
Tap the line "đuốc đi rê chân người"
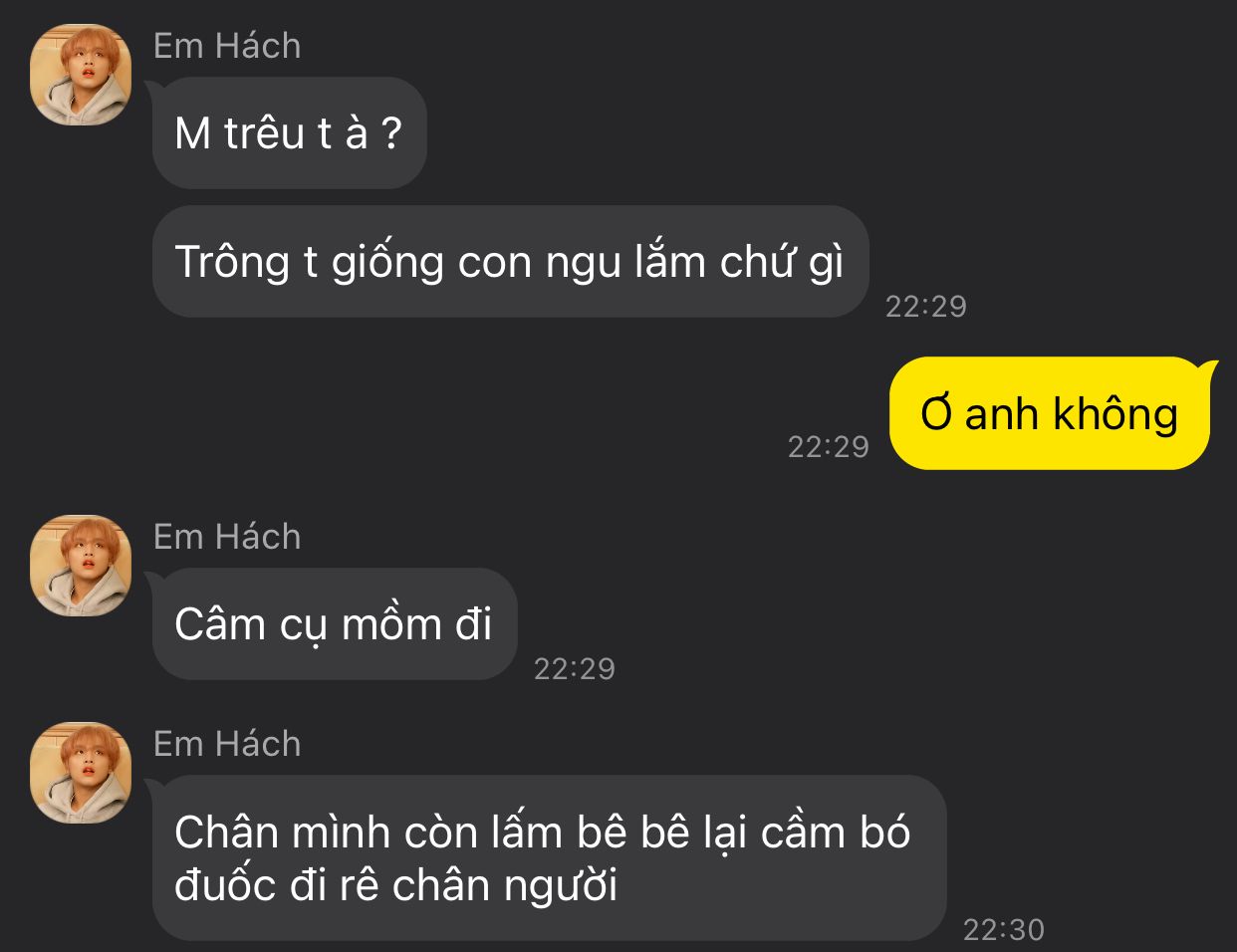(396, 885)
